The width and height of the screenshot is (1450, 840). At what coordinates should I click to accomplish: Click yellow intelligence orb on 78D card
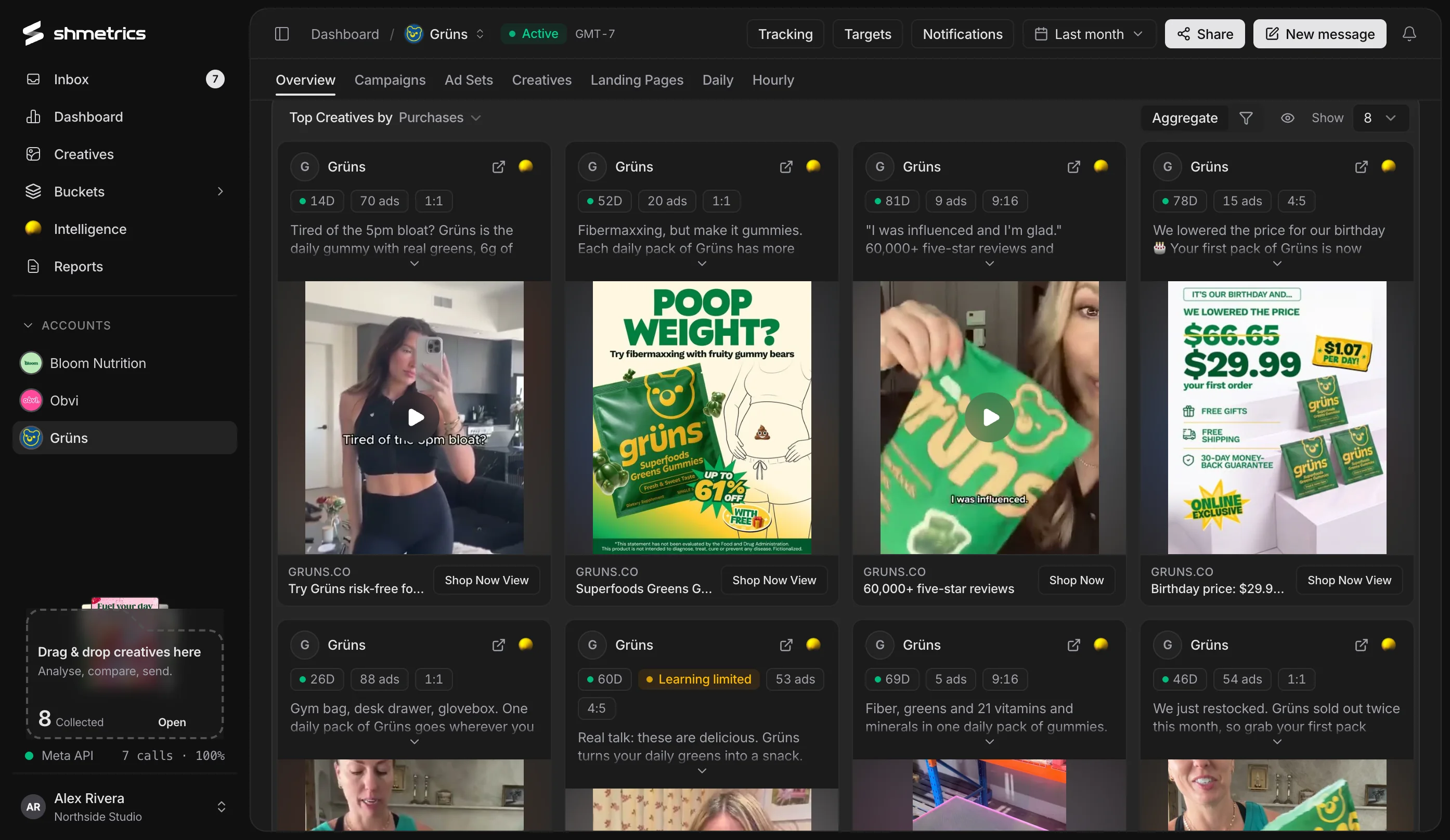click(1389, 166)
